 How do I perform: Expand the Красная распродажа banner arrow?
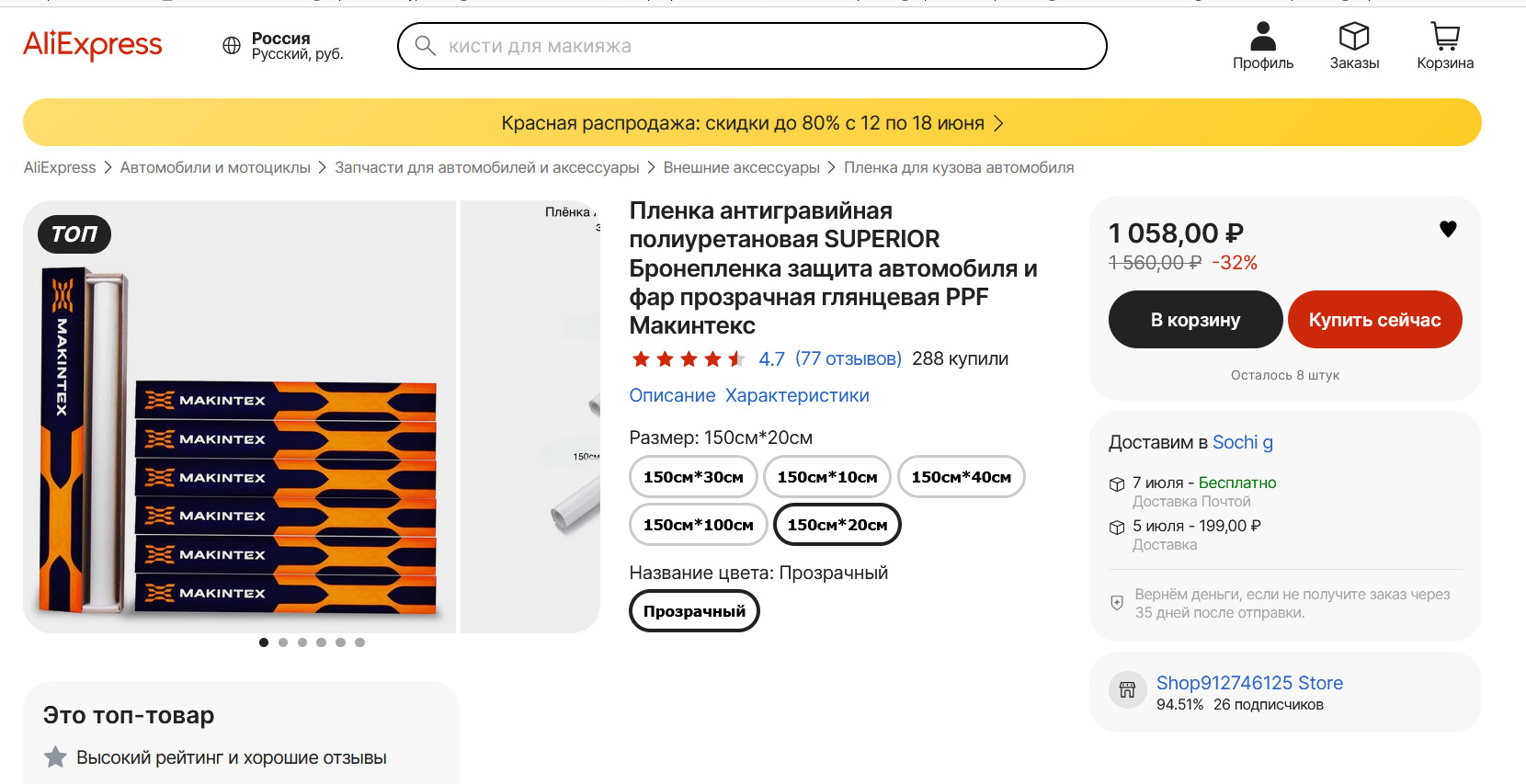[999, 123]
